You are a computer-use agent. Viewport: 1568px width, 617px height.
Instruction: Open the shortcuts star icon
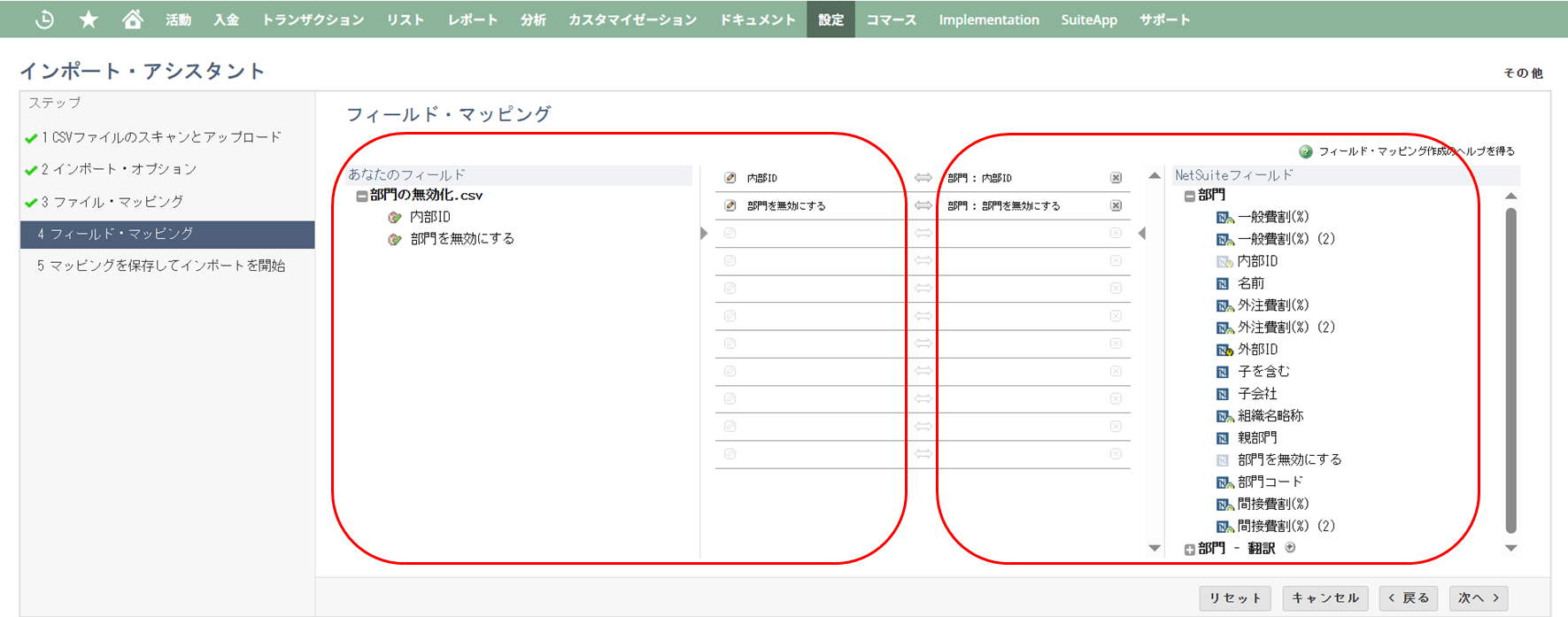(89, 19)
